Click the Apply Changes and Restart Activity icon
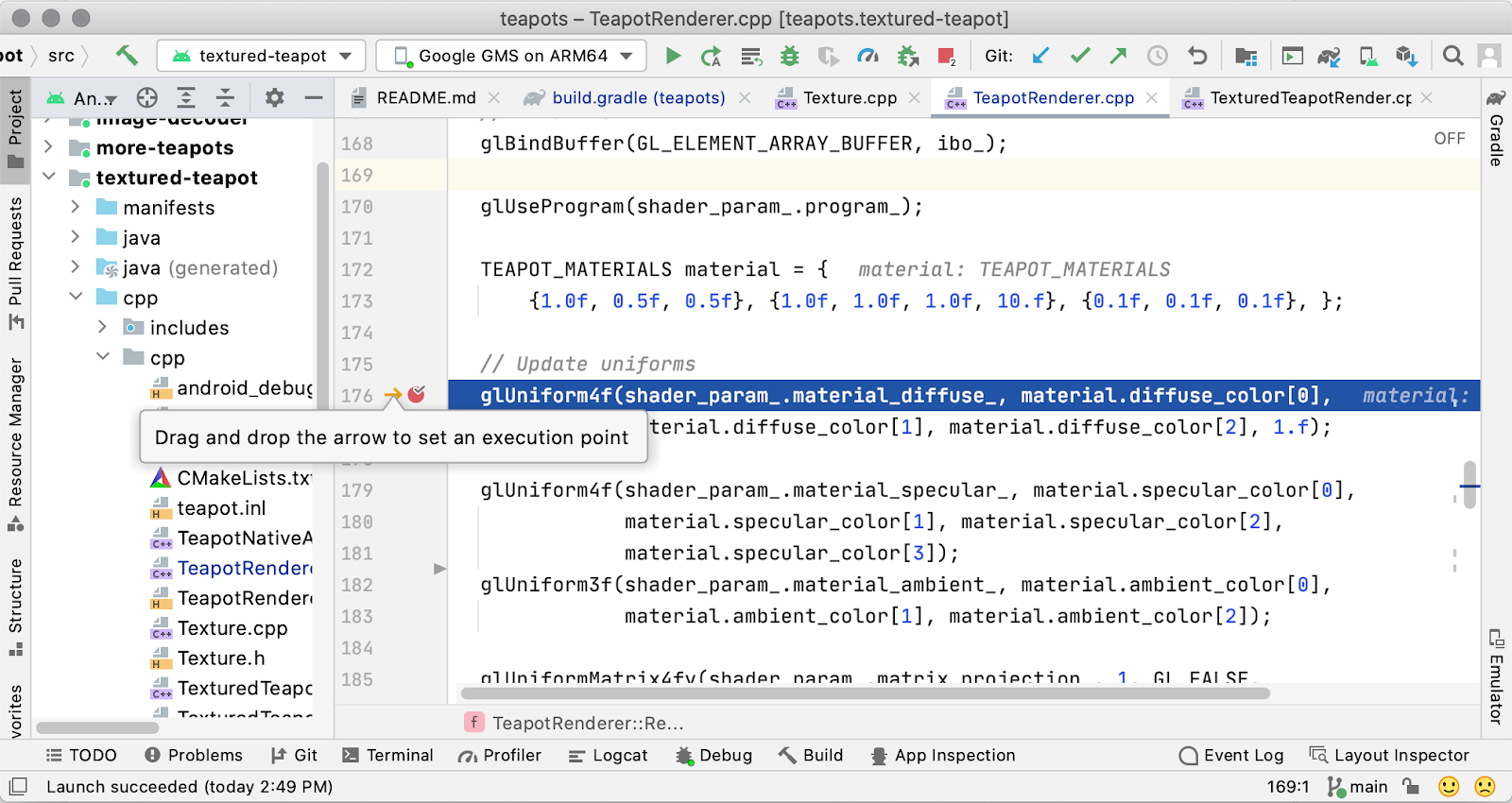1512x803 pixels. click(712, 57)
